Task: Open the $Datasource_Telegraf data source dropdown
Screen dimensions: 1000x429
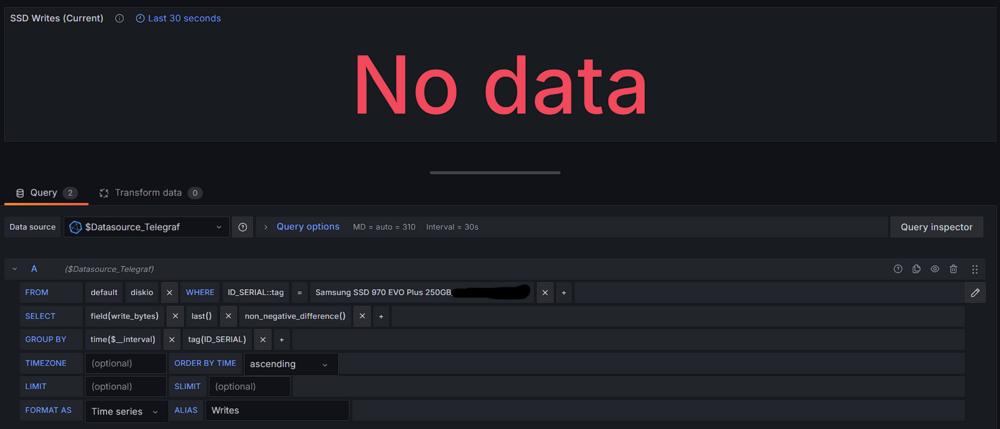Action: click(147, 227)
